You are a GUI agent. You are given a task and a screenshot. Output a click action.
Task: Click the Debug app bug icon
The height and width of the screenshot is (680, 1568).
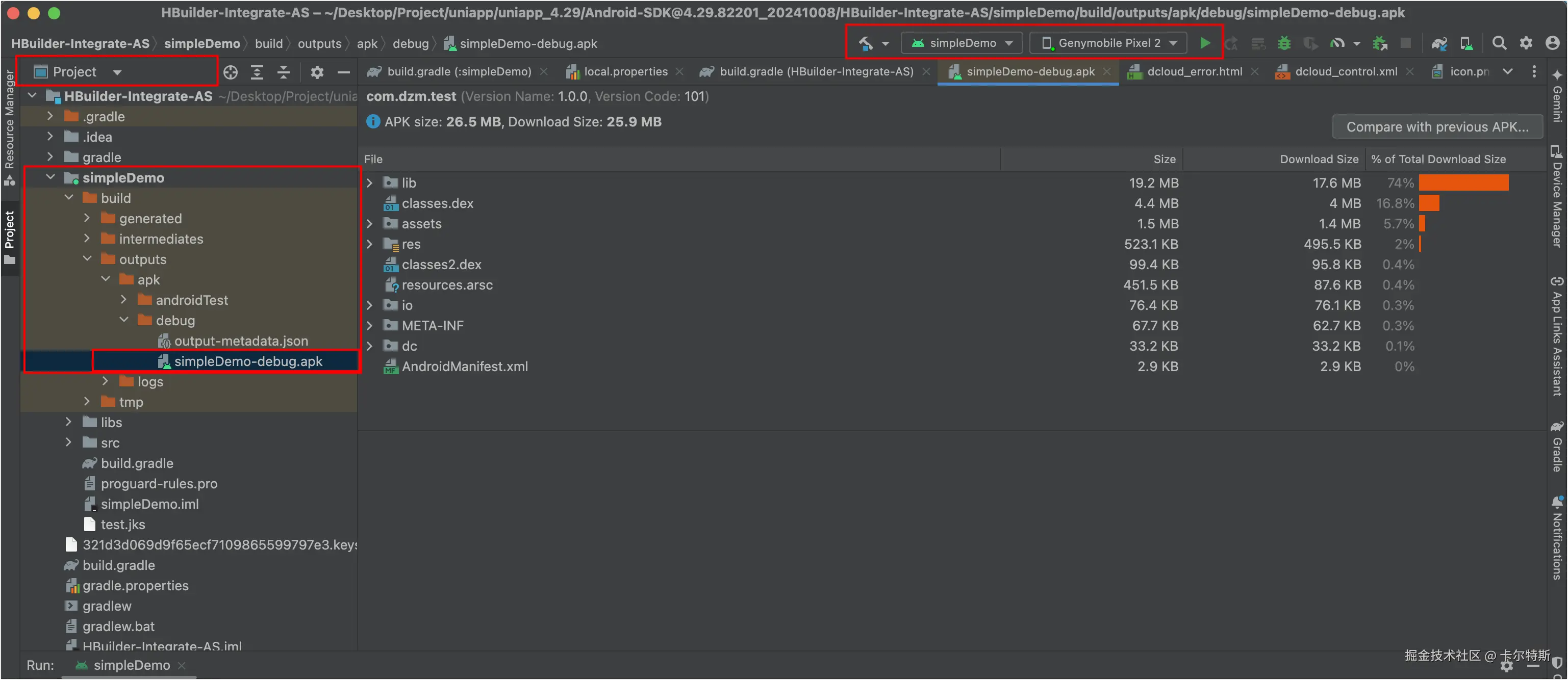(x=1284, y=43)
